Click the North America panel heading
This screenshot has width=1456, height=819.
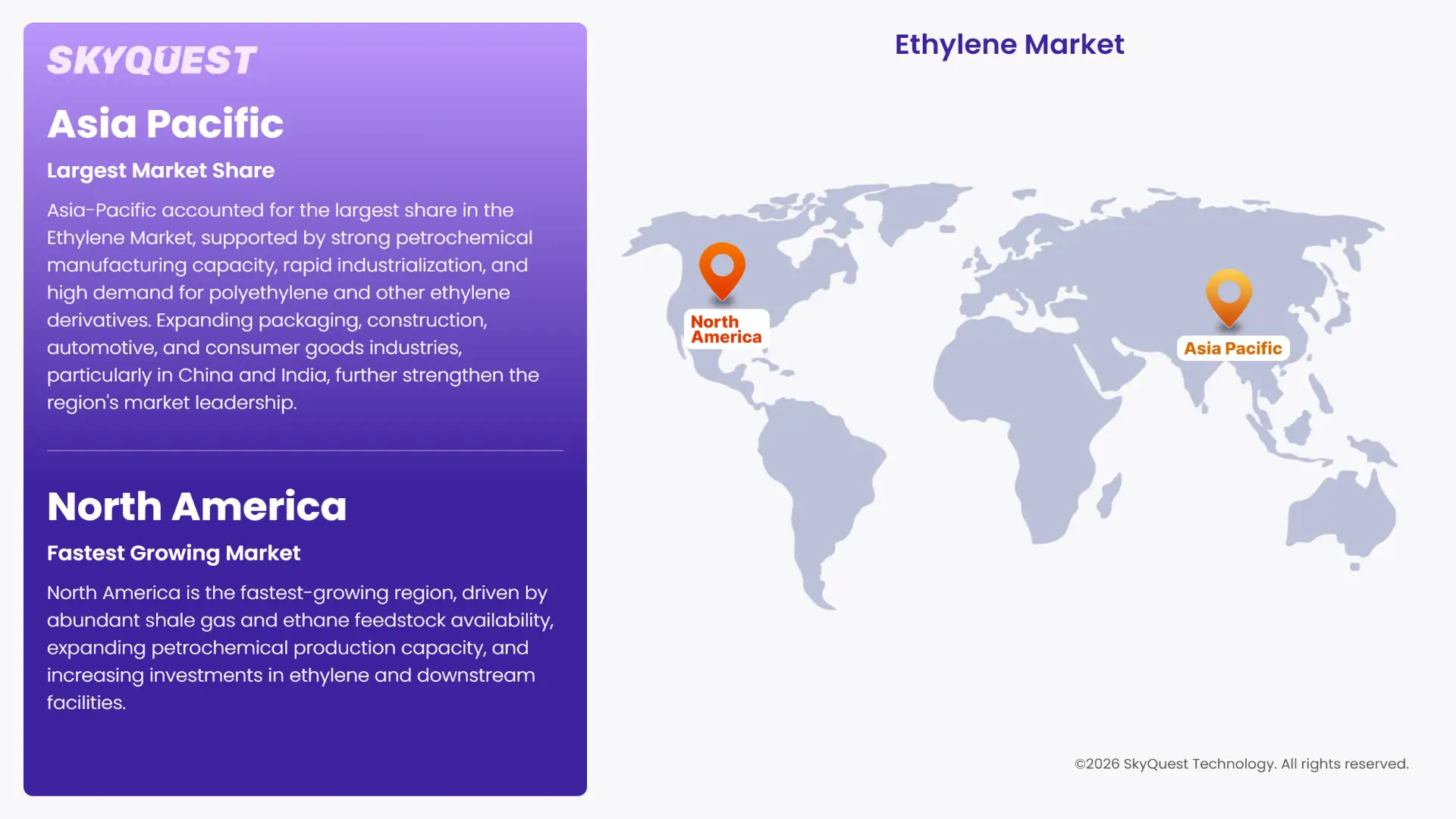196,507
